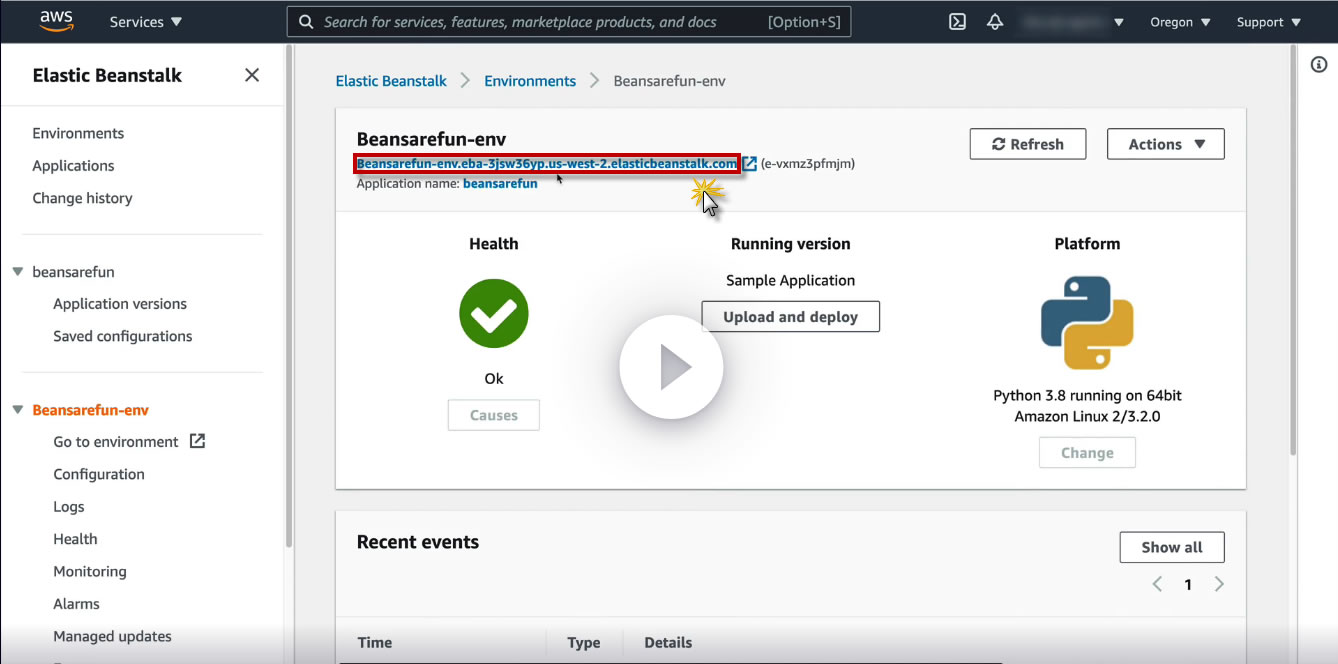The width and height of the screenshot is (1338, 664).
Task: Go to previous events page
Action: (1157, 584)
